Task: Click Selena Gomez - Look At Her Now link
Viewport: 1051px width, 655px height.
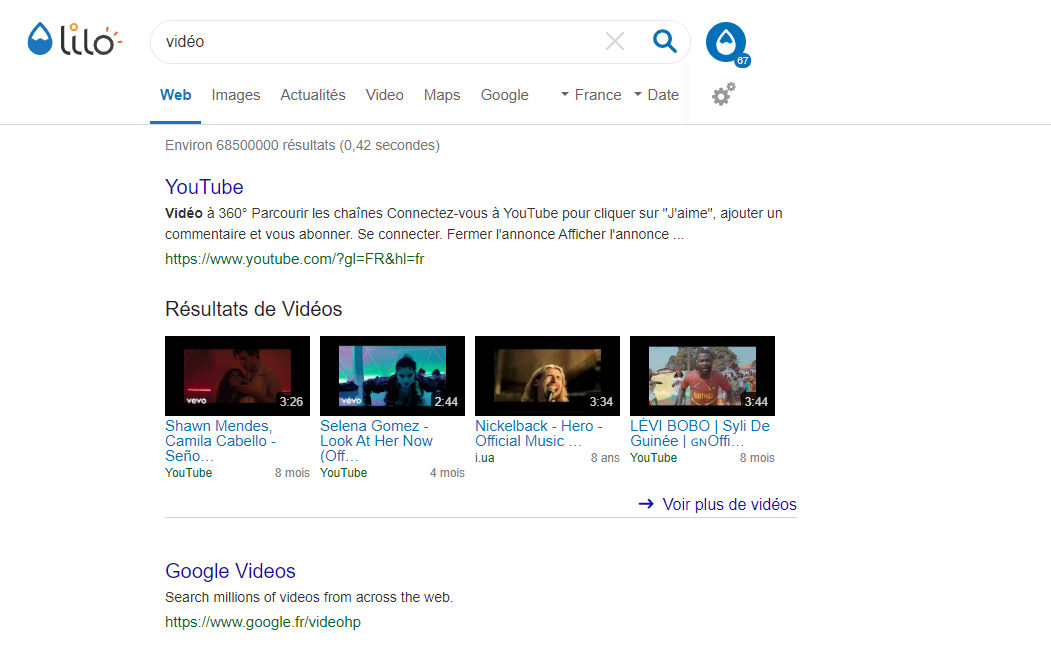Action: [x=376, y=440]
